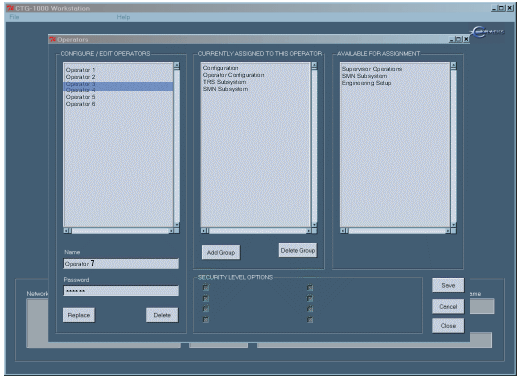Screen dimensions: 517x376
Task: Click left arrow of Available For Assignment horizontal scrollbar
Action: pos(343,230)
